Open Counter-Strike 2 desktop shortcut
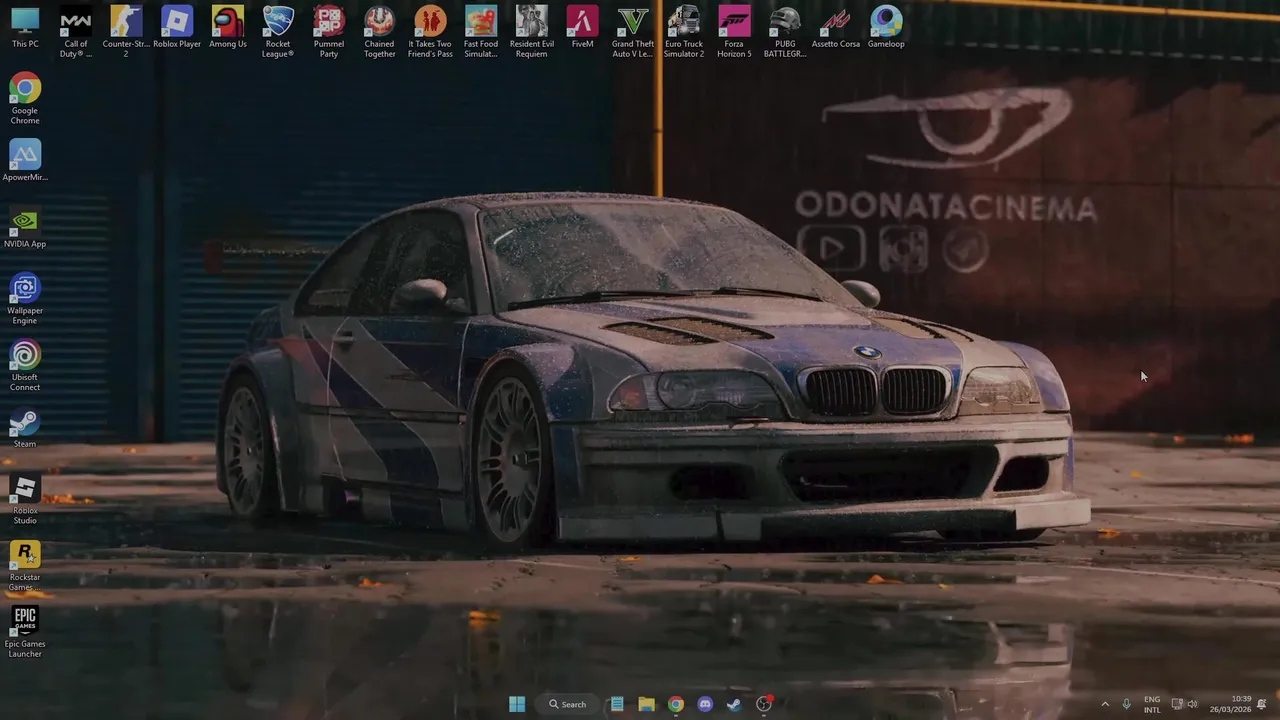The width and height of the screenshot is (1280, 720). (126, 31)
